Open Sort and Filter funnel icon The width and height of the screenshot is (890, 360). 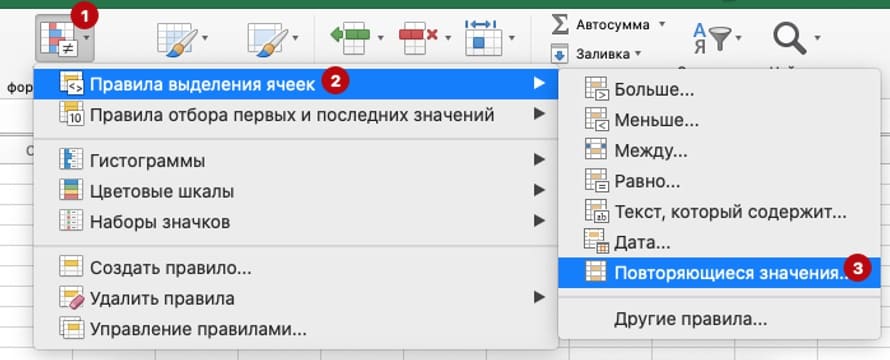point(711,39)
